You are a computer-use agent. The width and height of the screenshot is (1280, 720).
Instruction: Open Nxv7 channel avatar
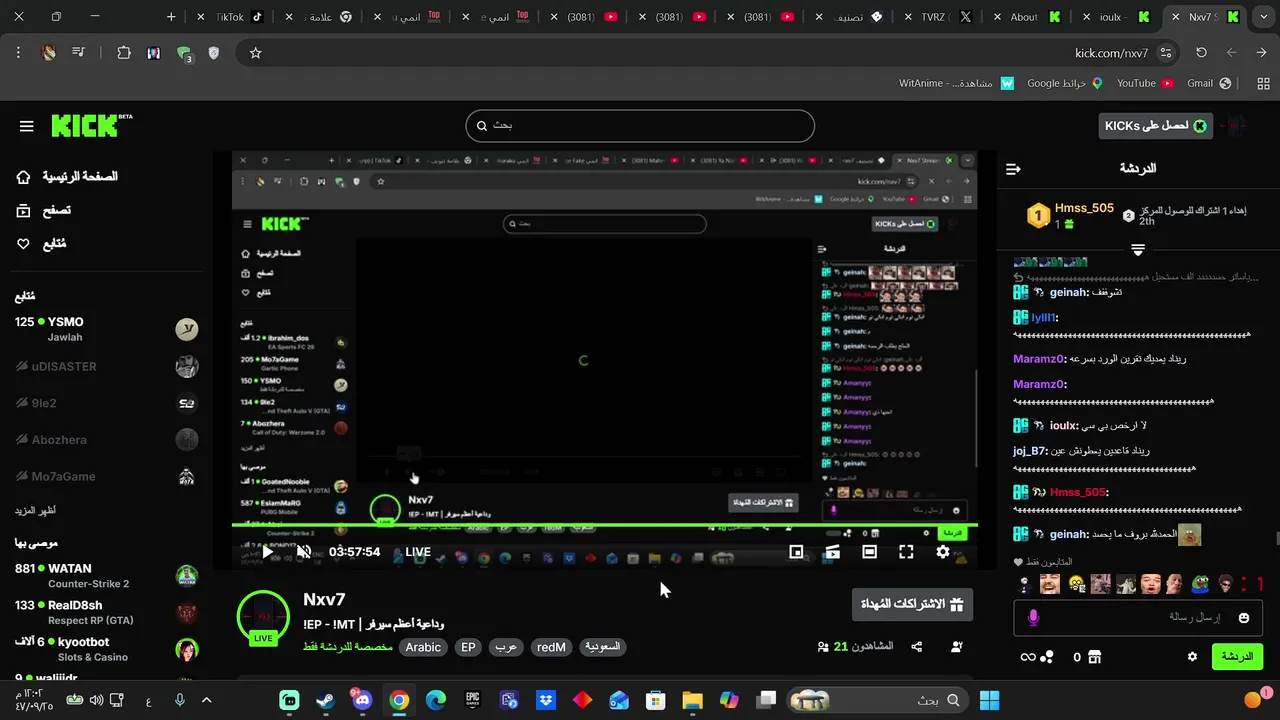[263, 616]
